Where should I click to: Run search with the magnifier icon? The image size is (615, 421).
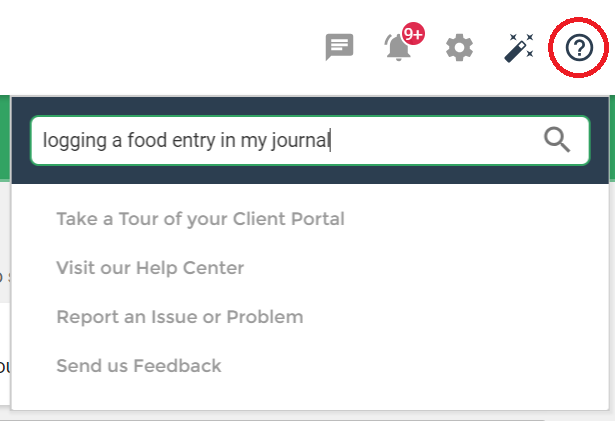(557, 140)
